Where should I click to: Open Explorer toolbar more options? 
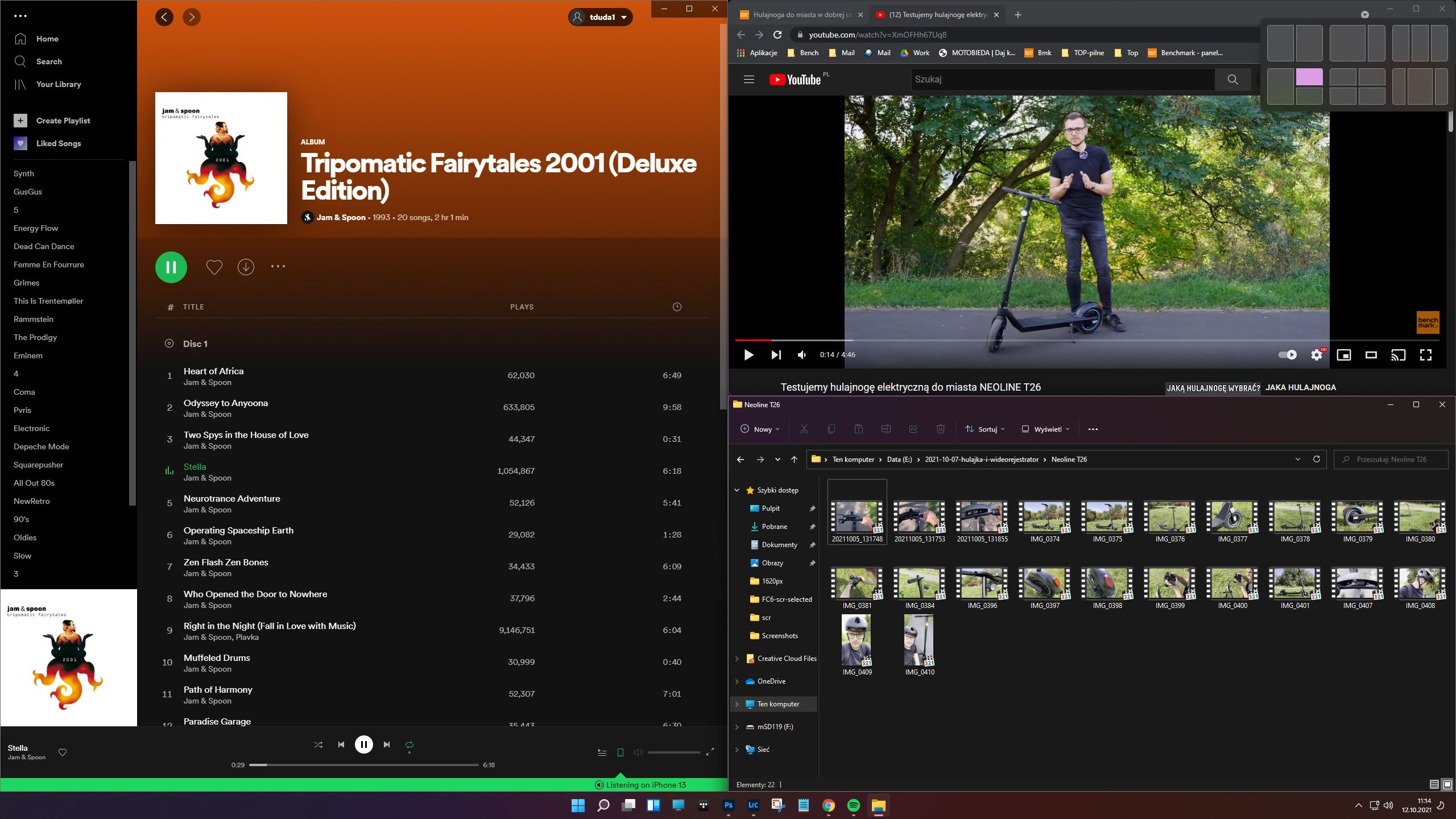(x=1093, y=429)
